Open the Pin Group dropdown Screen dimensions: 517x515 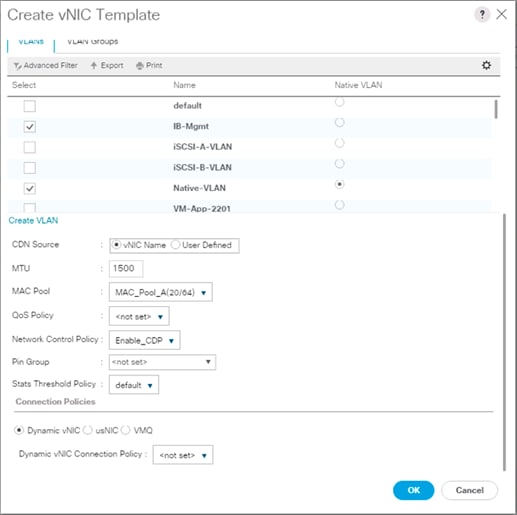click(162, 362)
